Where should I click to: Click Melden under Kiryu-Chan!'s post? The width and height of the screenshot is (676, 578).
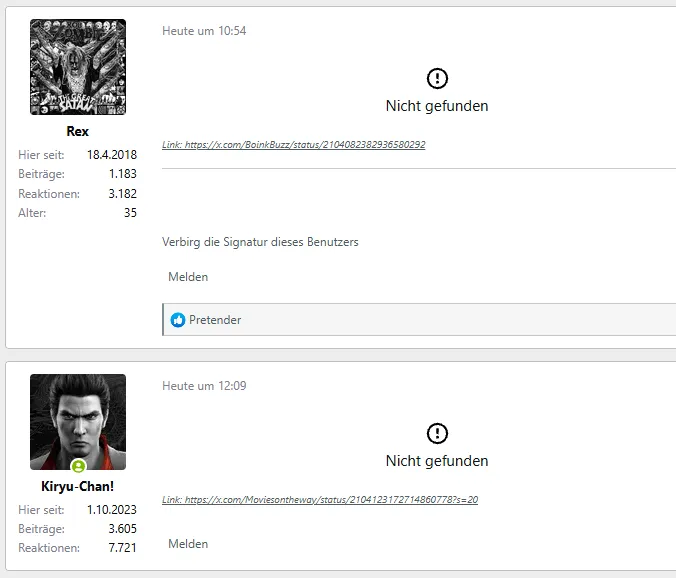188,544
